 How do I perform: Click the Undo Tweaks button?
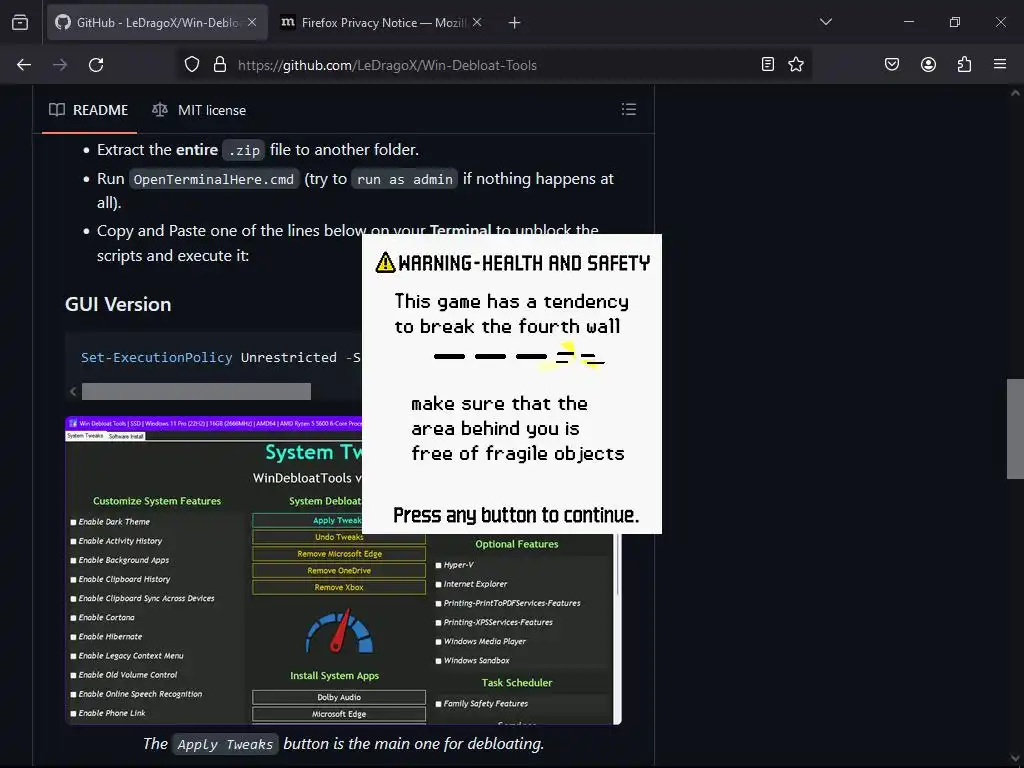coord(339,537)
